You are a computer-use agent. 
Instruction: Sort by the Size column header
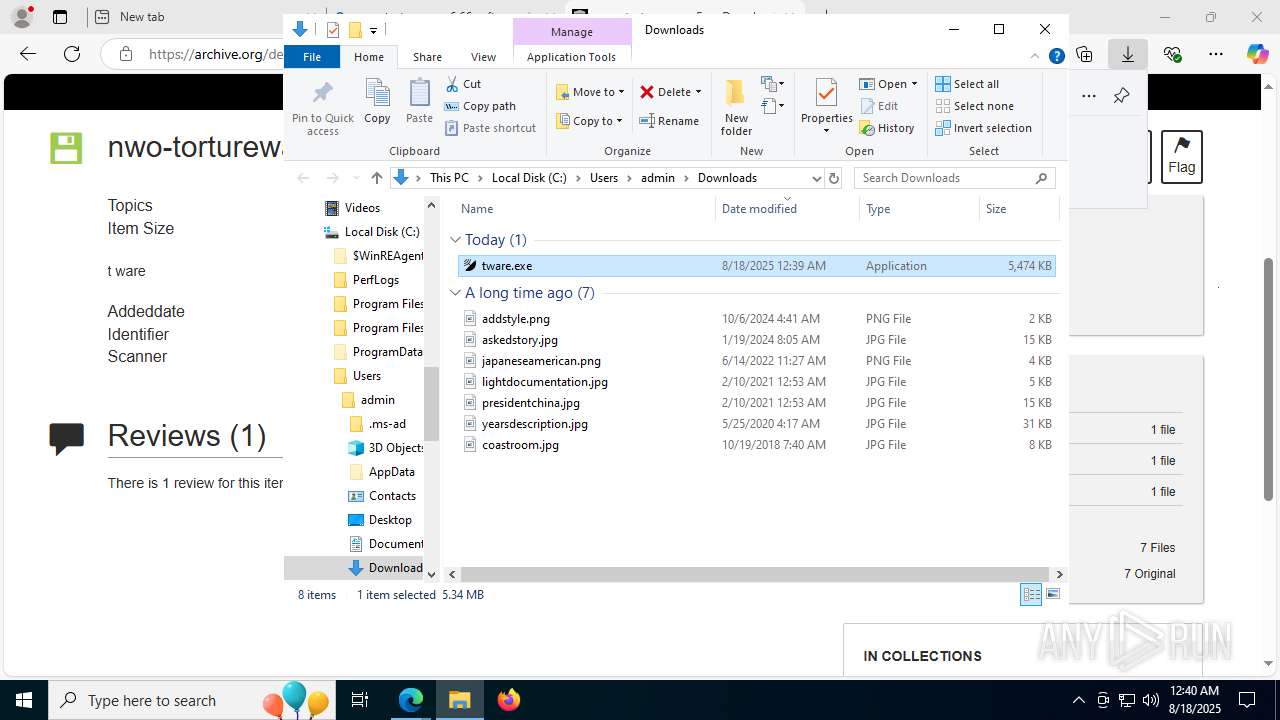[x=1018, y=209]
